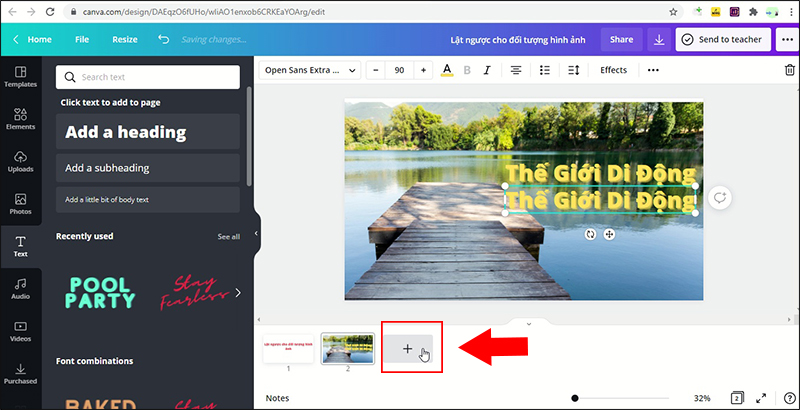800x410 pixels.
Task: Delete selected element with trash icon
Action: point(789,70)
